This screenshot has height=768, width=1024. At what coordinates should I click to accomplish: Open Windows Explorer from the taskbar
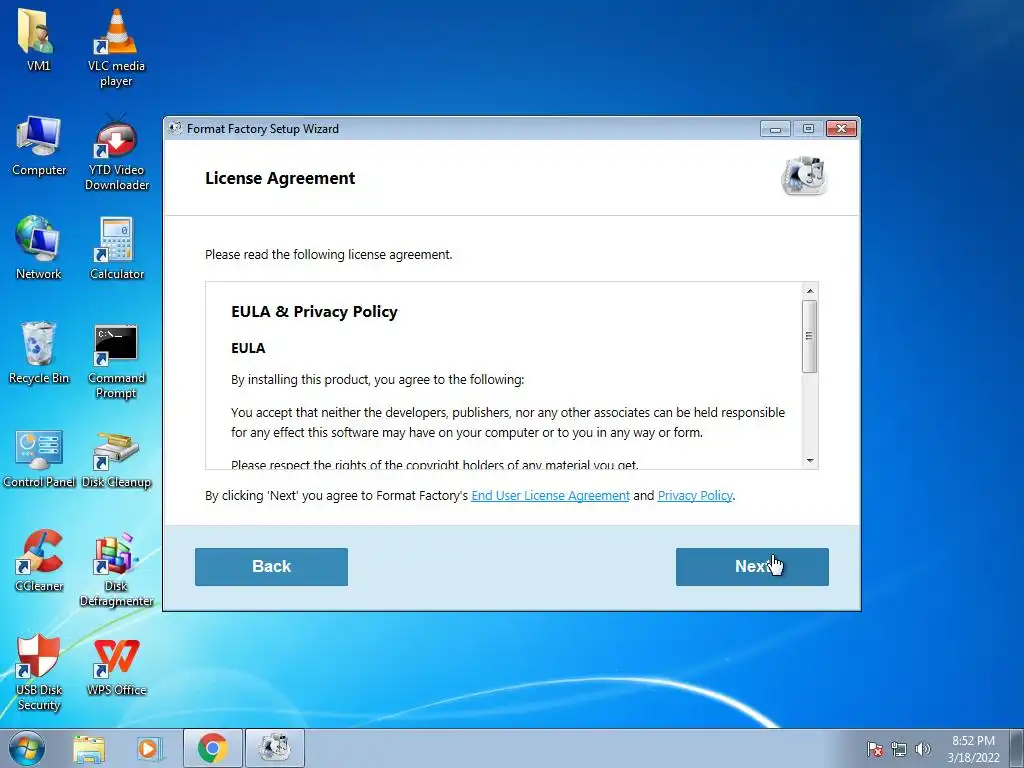89,749
